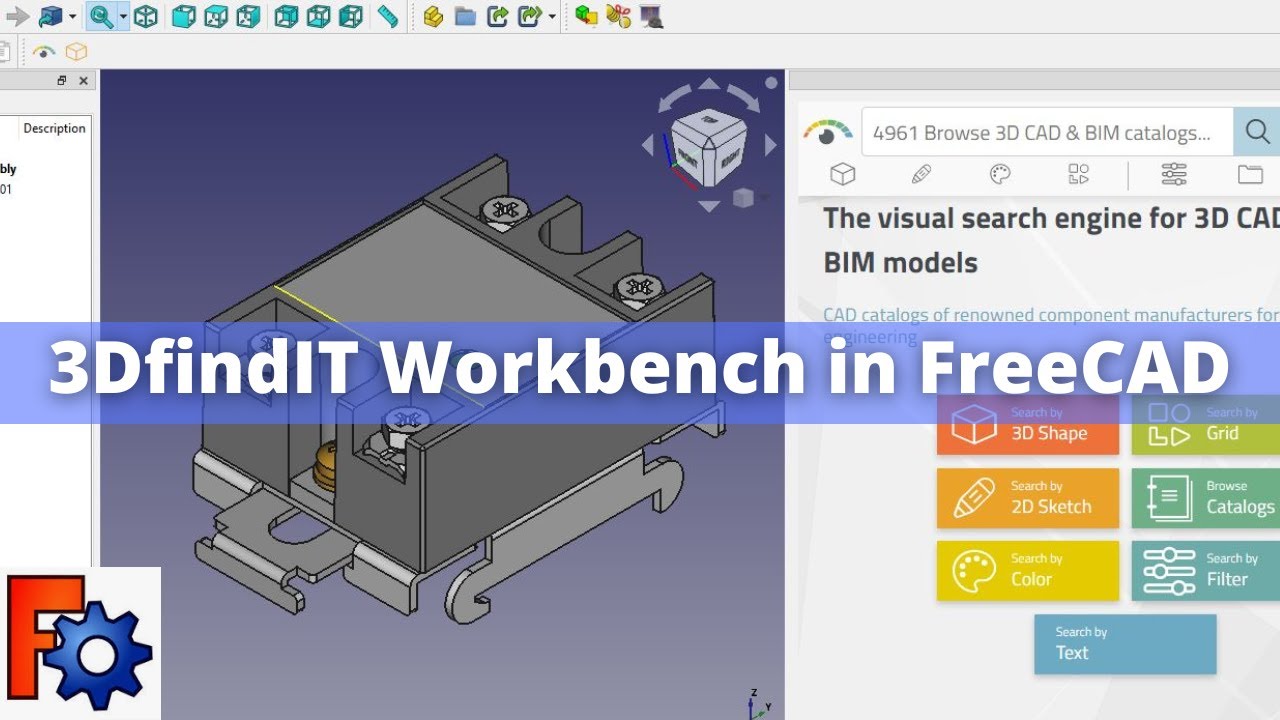The height and width of the screenshot is (720, 1280).
Task: Click the Search by Grid tile
Action: click(x=1206, y=425)
